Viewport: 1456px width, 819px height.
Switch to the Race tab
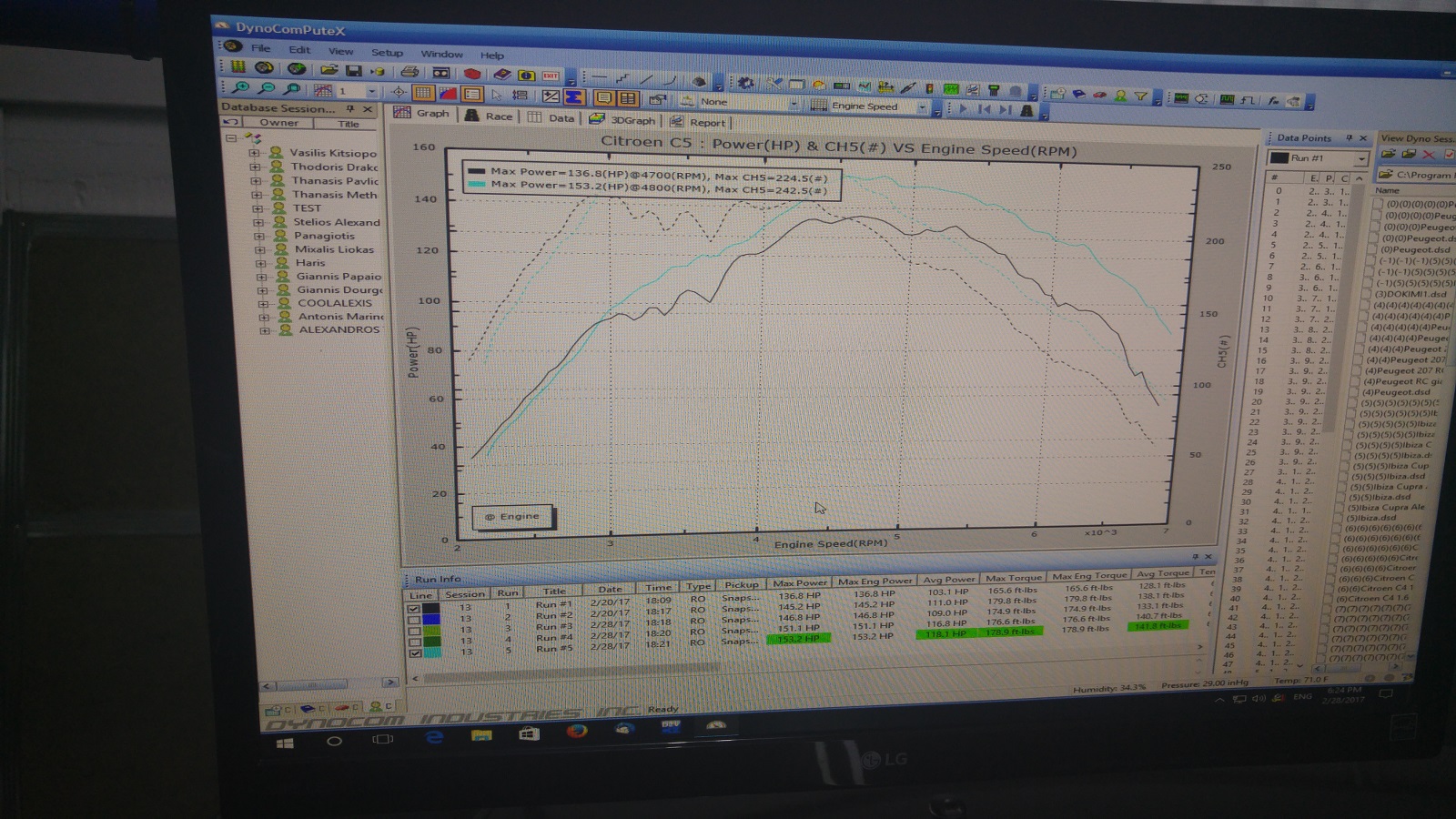490,116
